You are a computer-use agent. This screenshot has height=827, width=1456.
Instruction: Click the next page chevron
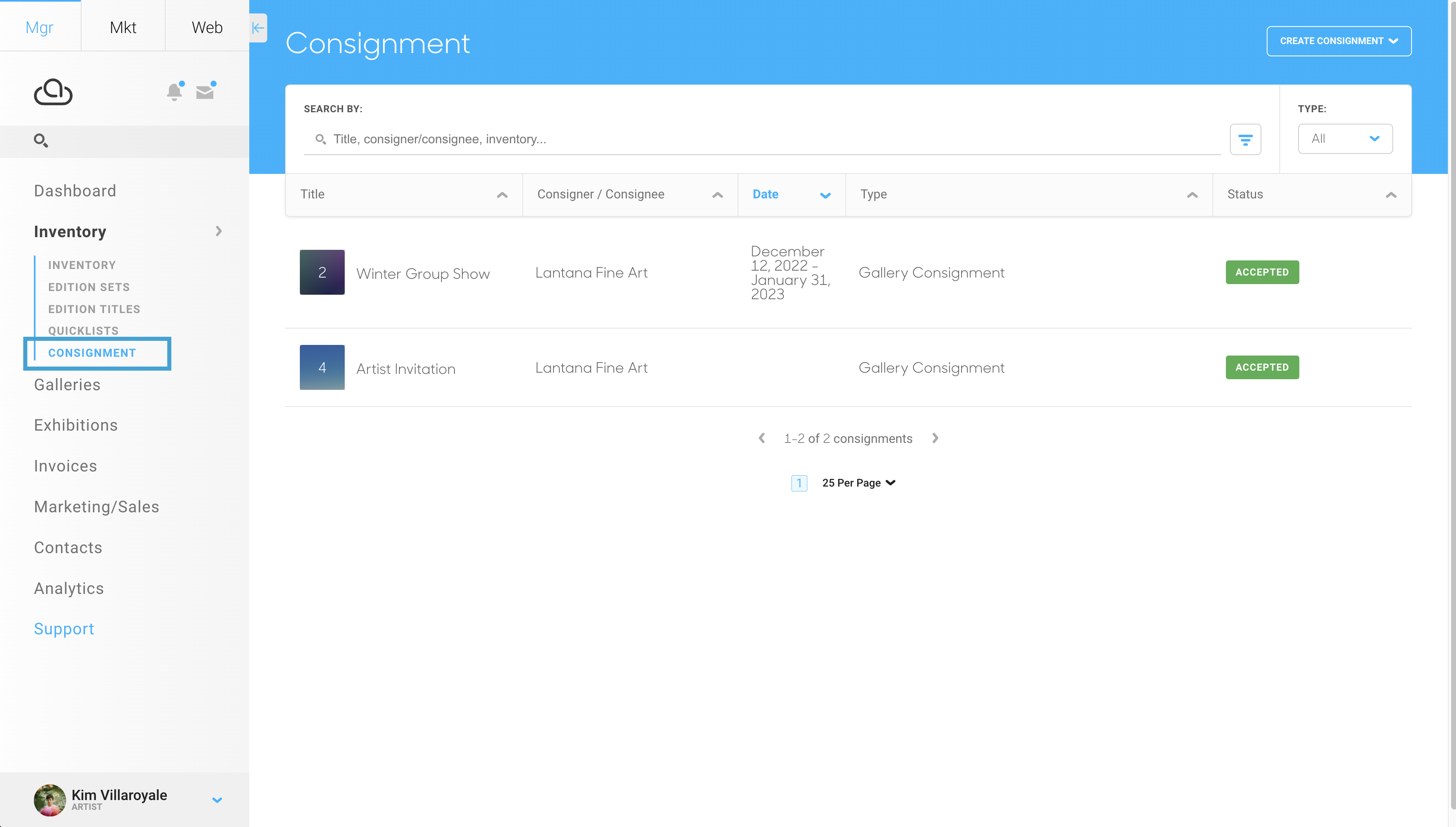point(935,438)
